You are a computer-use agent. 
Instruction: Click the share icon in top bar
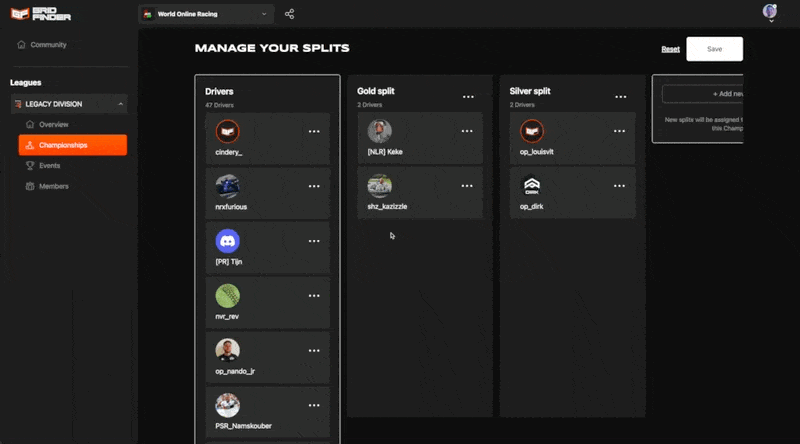[x=290, y=14]
